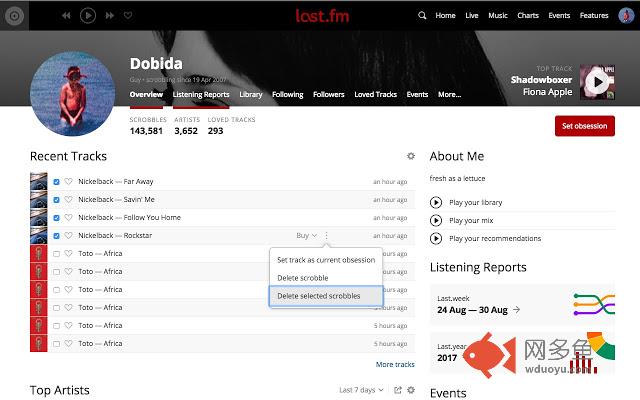The height and width of the screenshot is (400, 640).
Task: Love Rockstar with the heart icon
Action: [69, 235]
